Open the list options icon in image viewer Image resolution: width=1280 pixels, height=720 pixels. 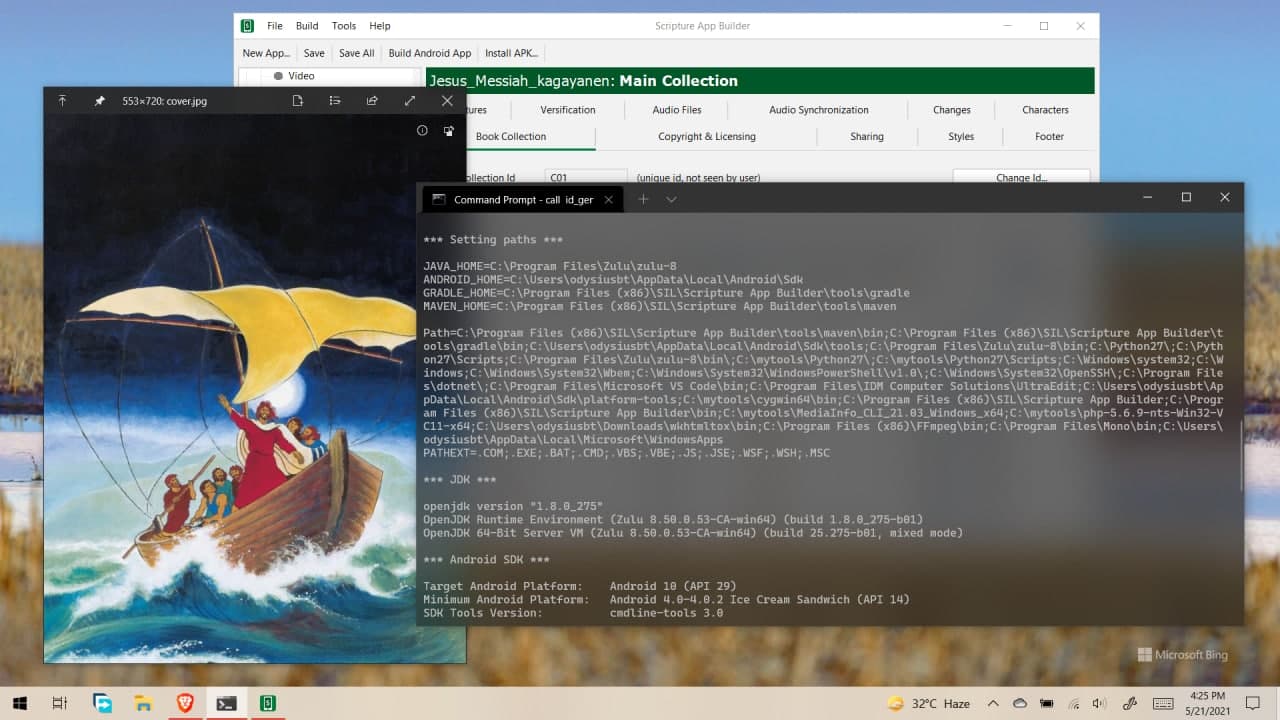tap(335, 101)
